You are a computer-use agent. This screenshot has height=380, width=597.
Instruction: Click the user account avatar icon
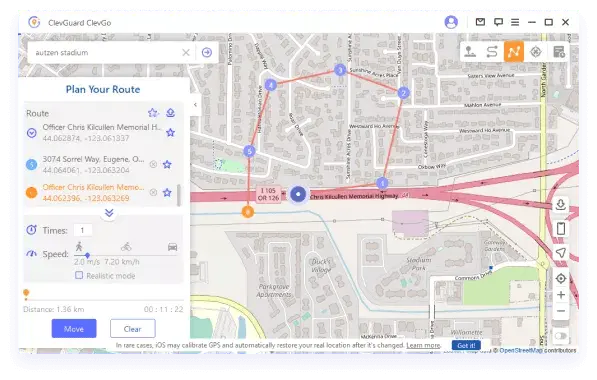pyautogui.click(x=451, y=22)
